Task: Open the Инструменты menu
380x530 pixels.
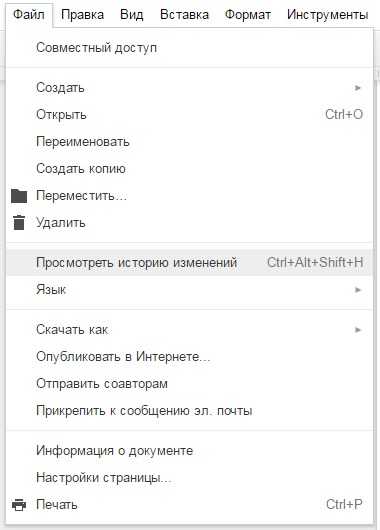Action: [328, 15]
